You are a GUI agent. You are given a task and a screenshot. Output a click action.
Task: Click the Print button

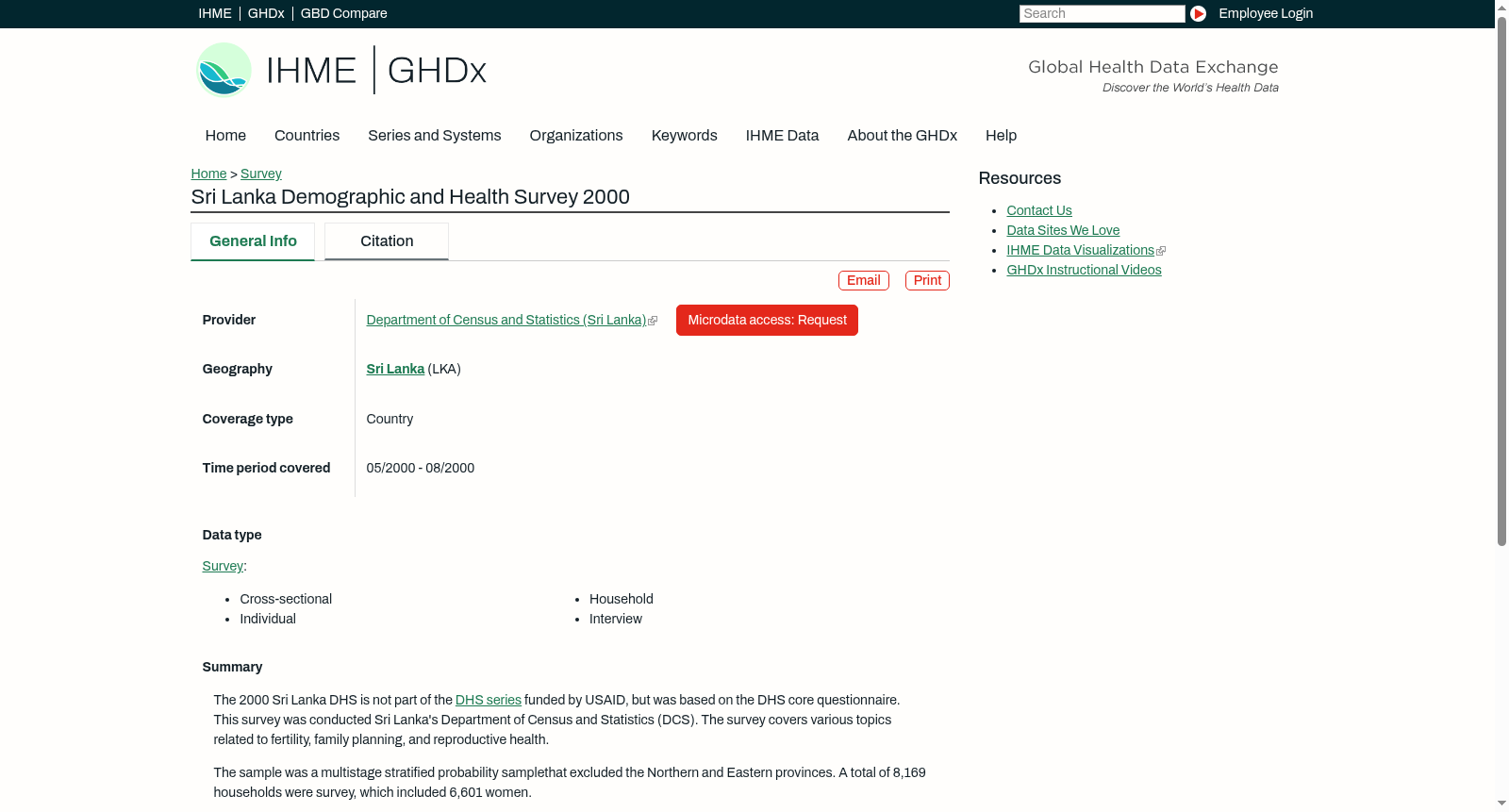click(x=927, y=281)
